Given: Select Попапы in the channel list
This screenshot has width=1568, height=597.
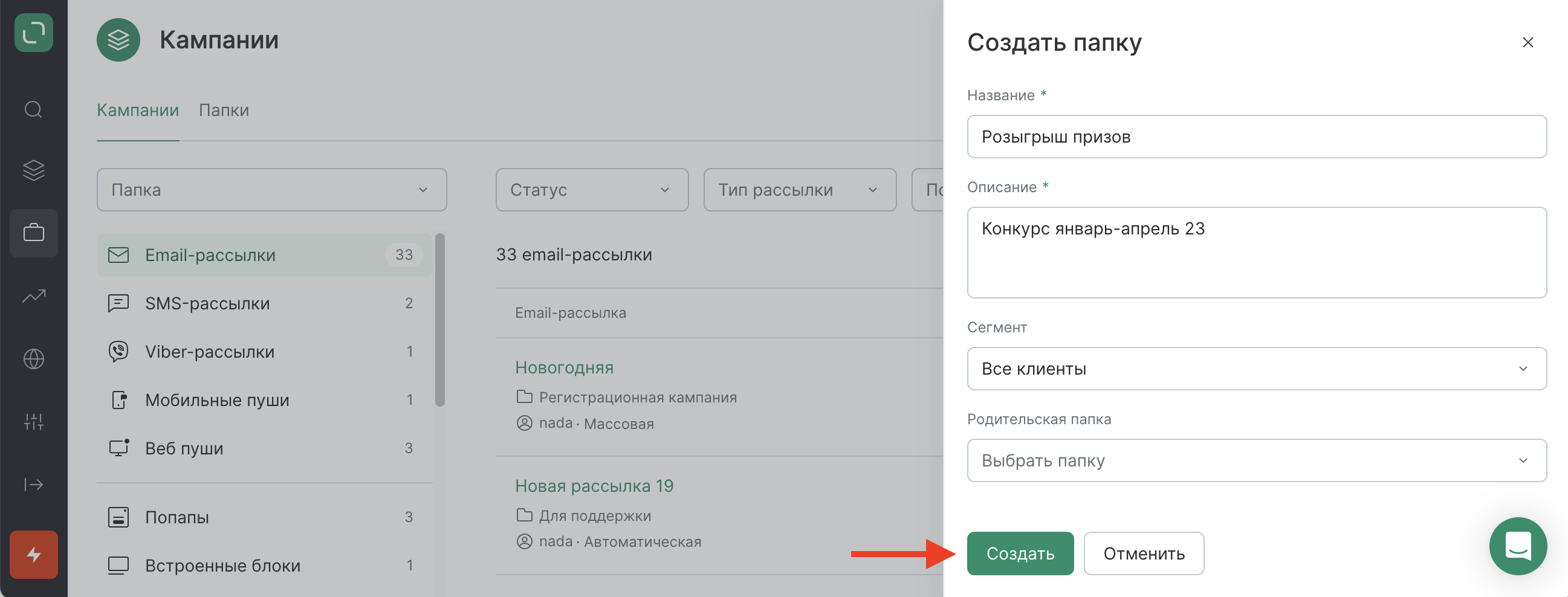Looking at the screenshot, I should pyautogui.click(x=264, y=517).
